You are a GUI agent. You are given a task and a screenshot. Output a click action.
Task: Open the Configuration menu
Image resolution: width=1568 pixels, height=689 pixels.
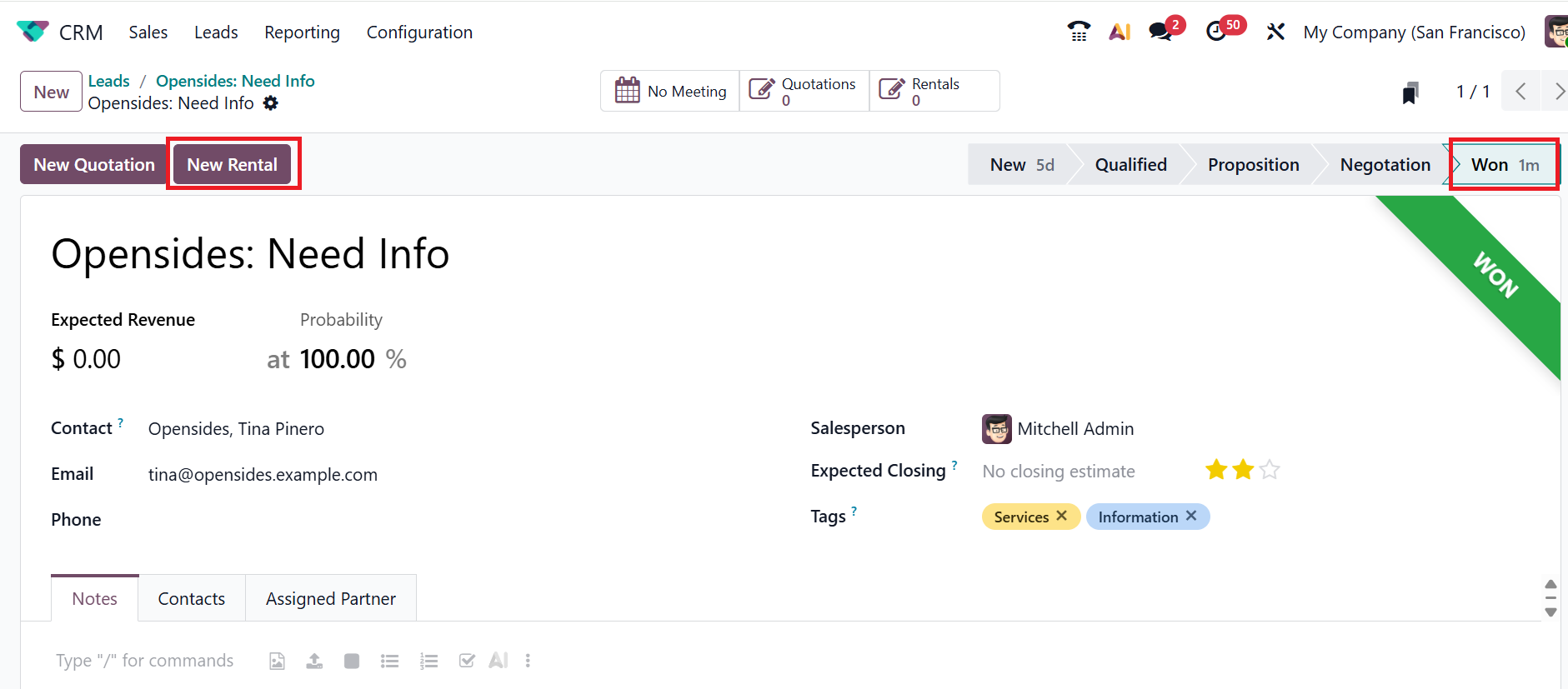419,32
